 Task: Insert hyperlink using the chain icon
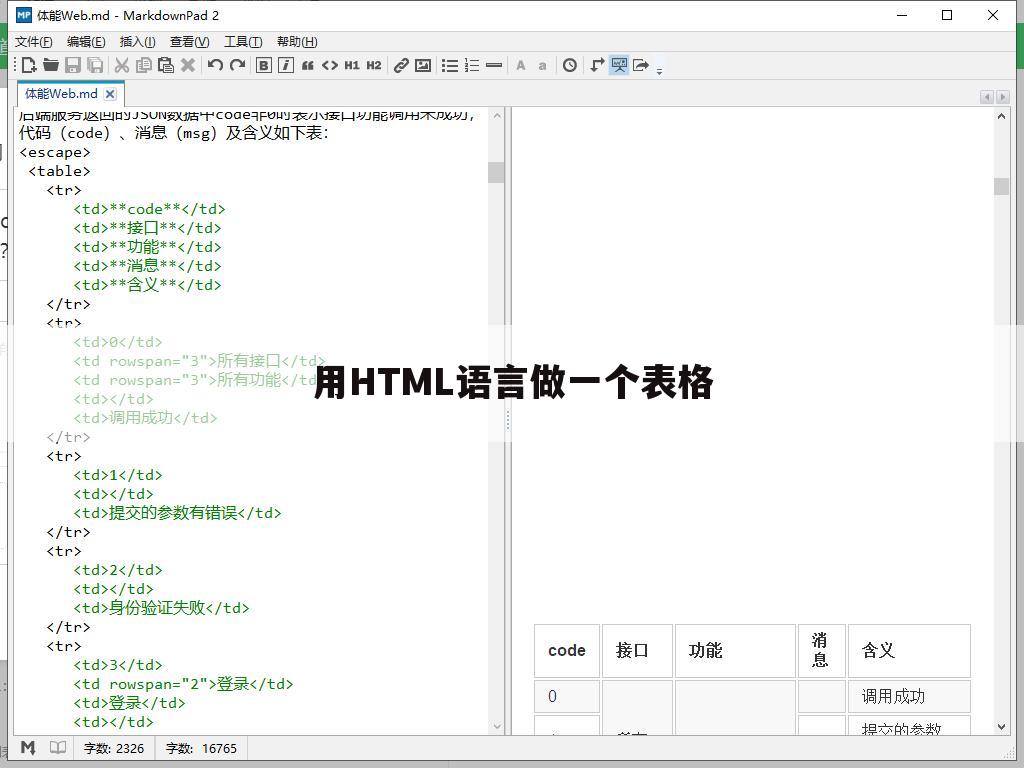(x=401, y=65)
